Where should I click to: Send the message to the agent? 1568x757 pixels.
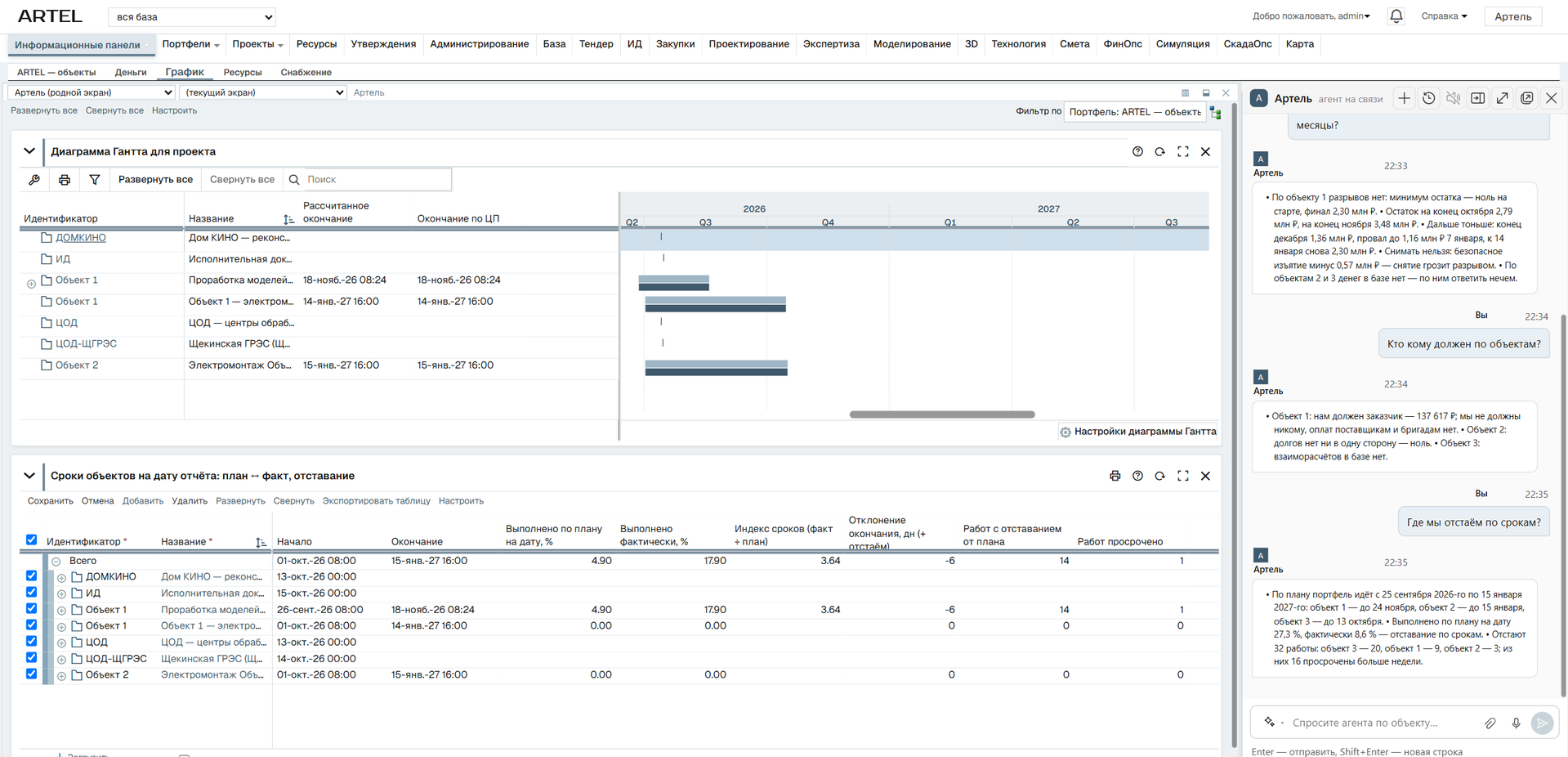(x=1542, y=723)
